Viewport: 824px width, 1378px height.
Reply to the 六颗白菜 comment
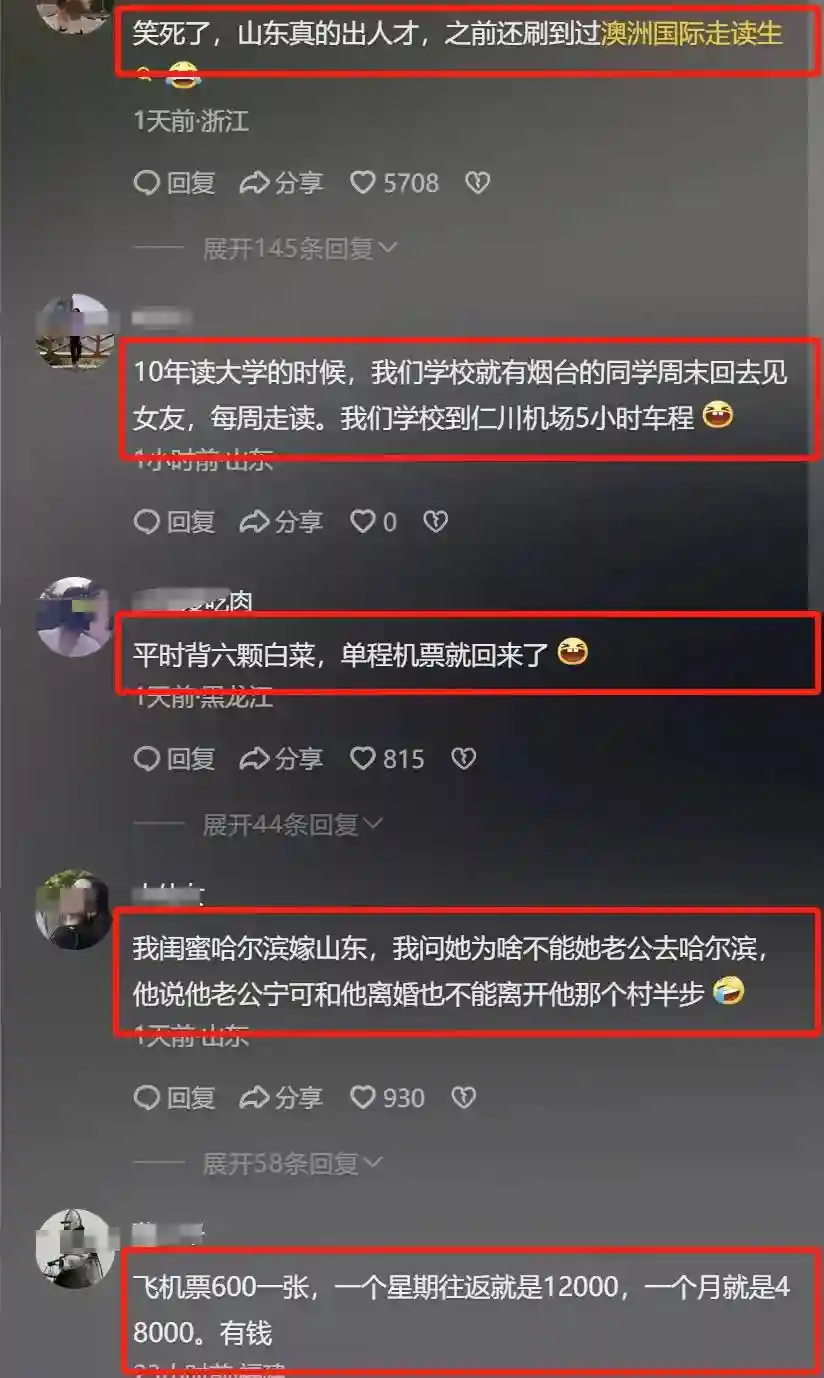tap(174, 759)
